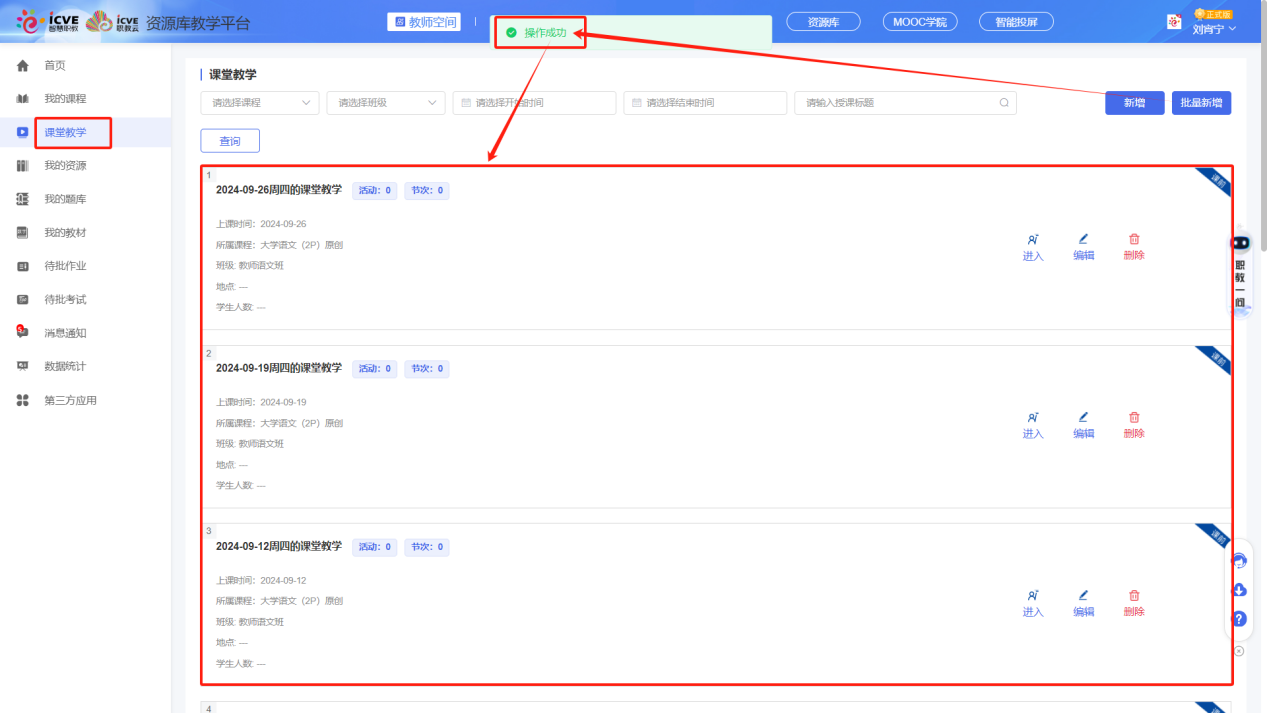The image size is (1267, 713).
Task: Click the 我的题库 sidebar icon
Action: (23, 199)
